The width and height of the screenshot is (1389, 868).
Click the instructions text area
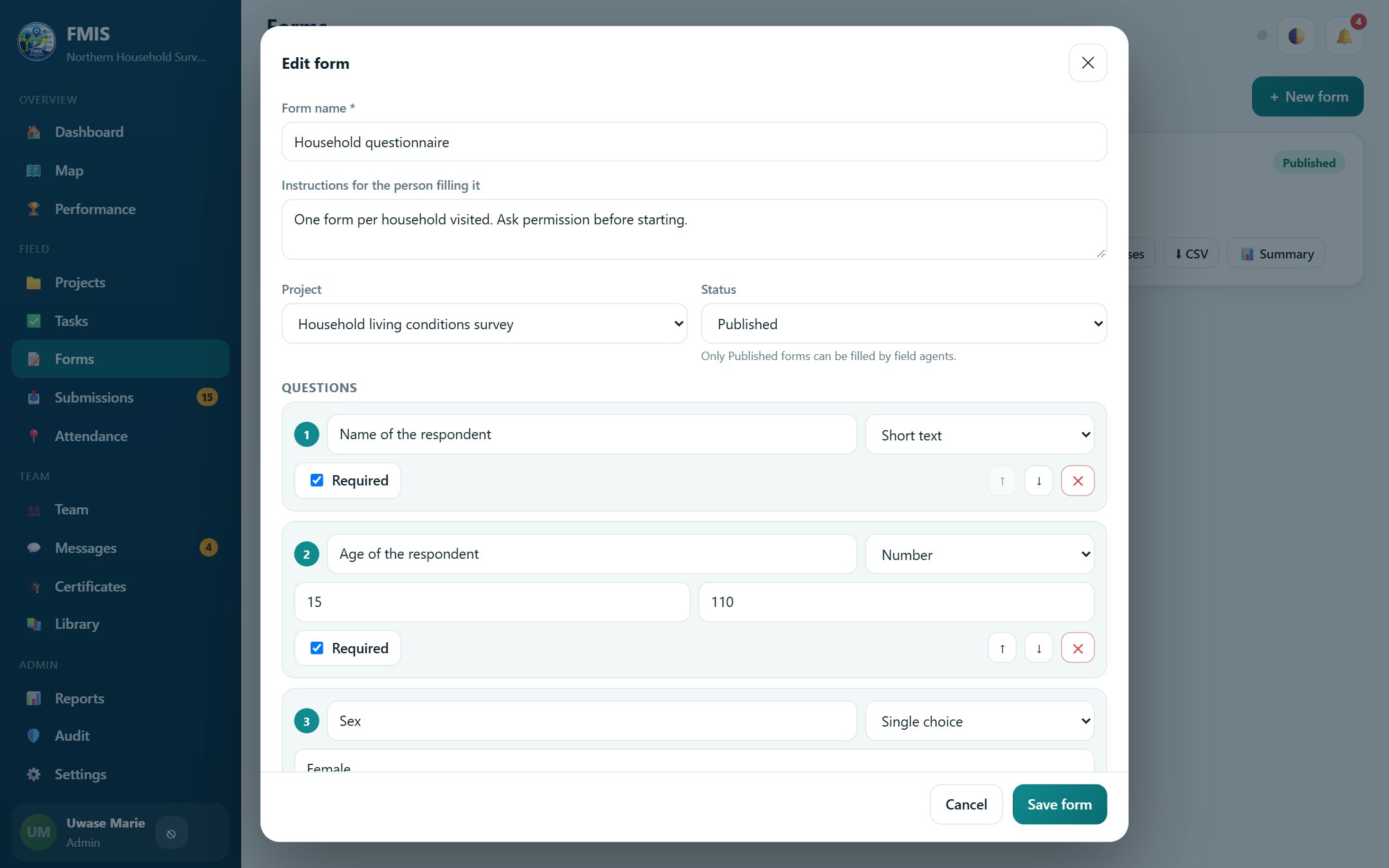click(x=694, y=230)
